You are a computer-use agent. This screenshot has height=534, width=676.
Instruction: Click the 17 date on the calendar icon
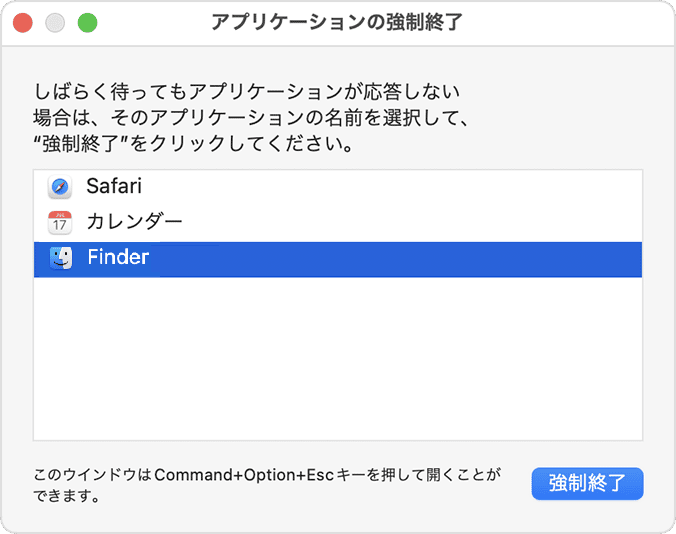60,226
